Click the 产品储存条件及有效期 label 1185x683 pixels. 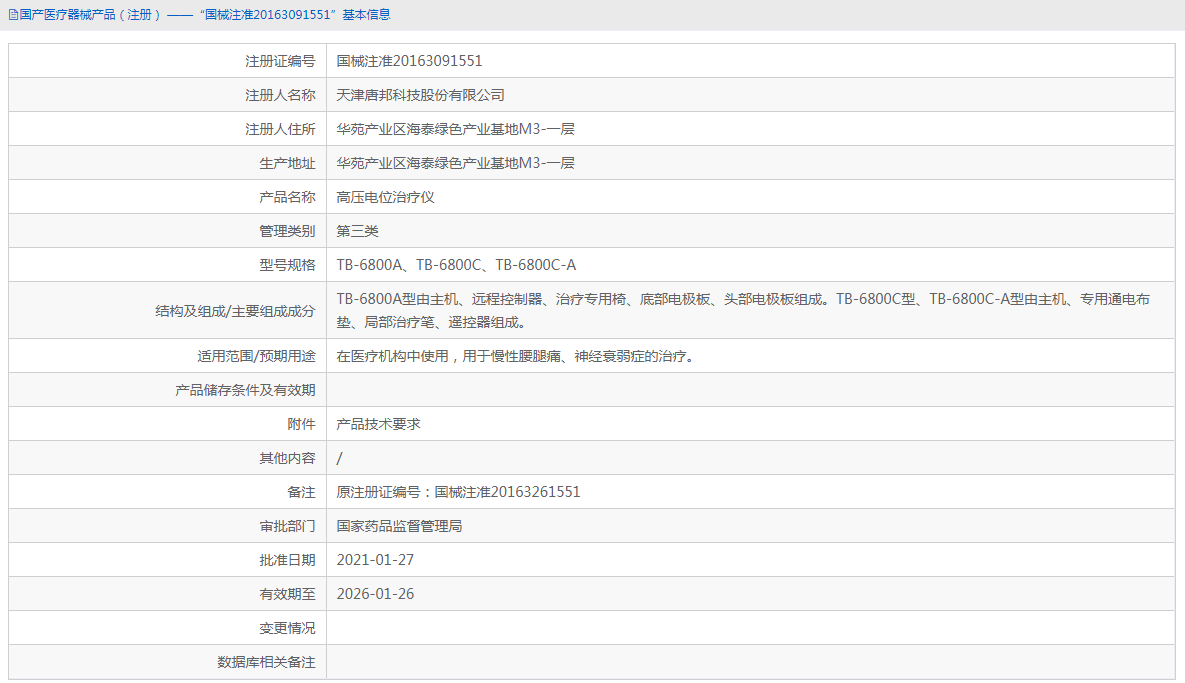click(x=246, y=390)
